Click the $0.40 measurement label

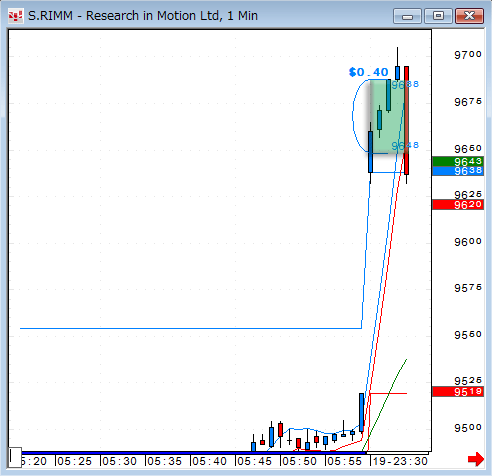click(x=369, y=72)
